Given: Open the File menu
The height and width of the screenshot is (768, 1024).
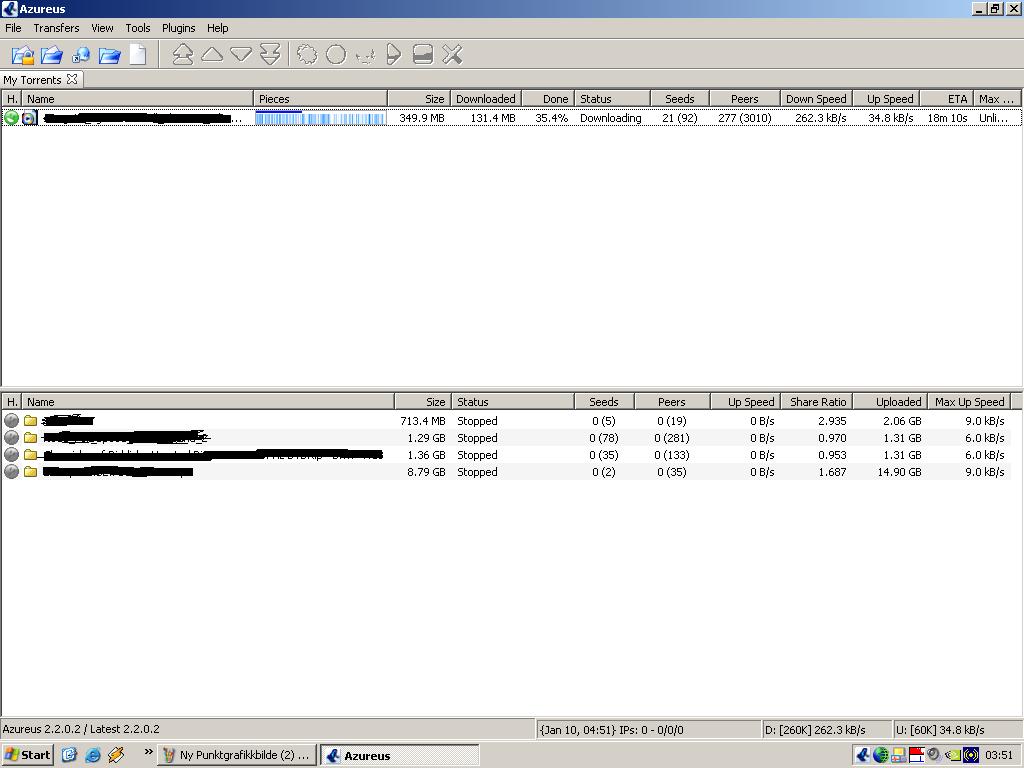Looking at the screenshot, I should (13, 28).
